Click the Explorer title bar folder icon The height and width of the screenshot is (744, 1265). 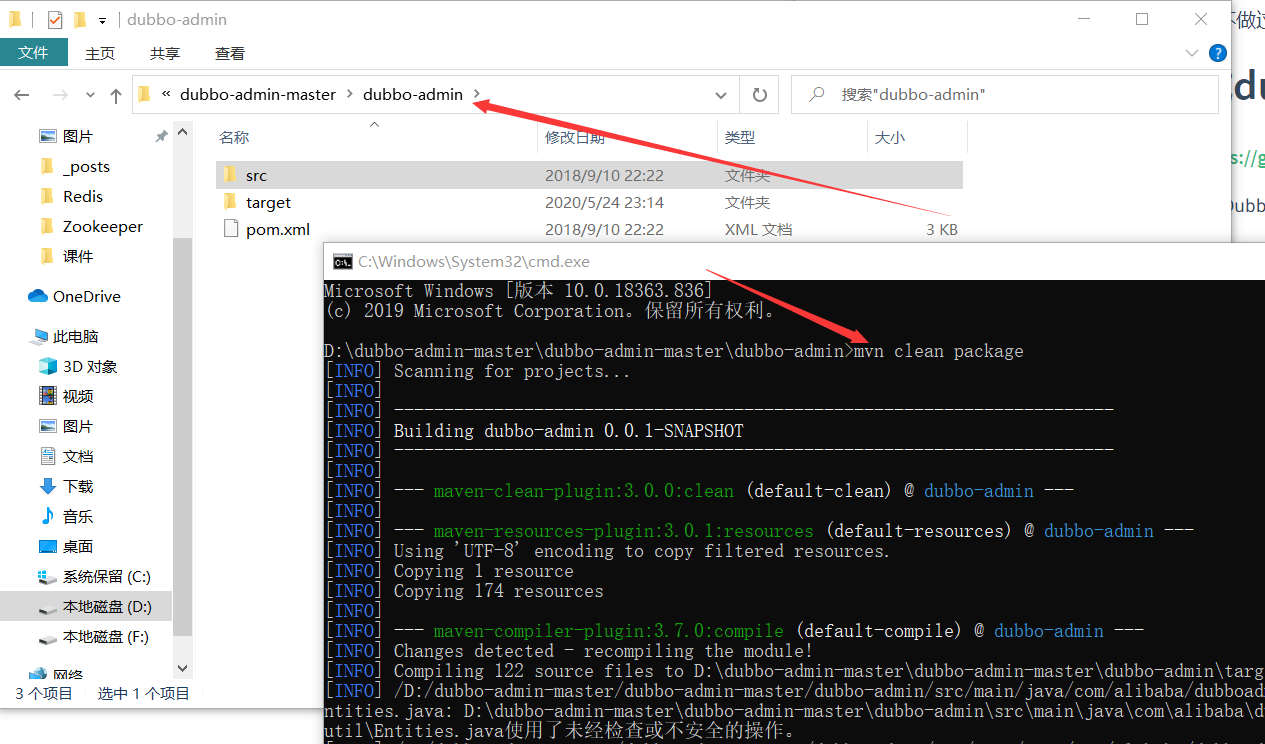(x=15, y=19)
